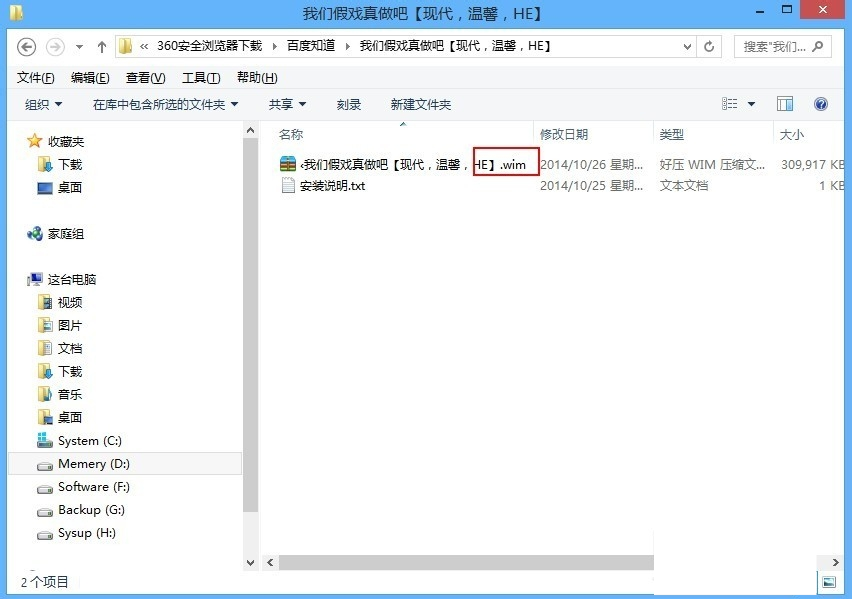The image size is (852, 599).
Task: Select the 安装说明.txt file icon
Action: 288,186
